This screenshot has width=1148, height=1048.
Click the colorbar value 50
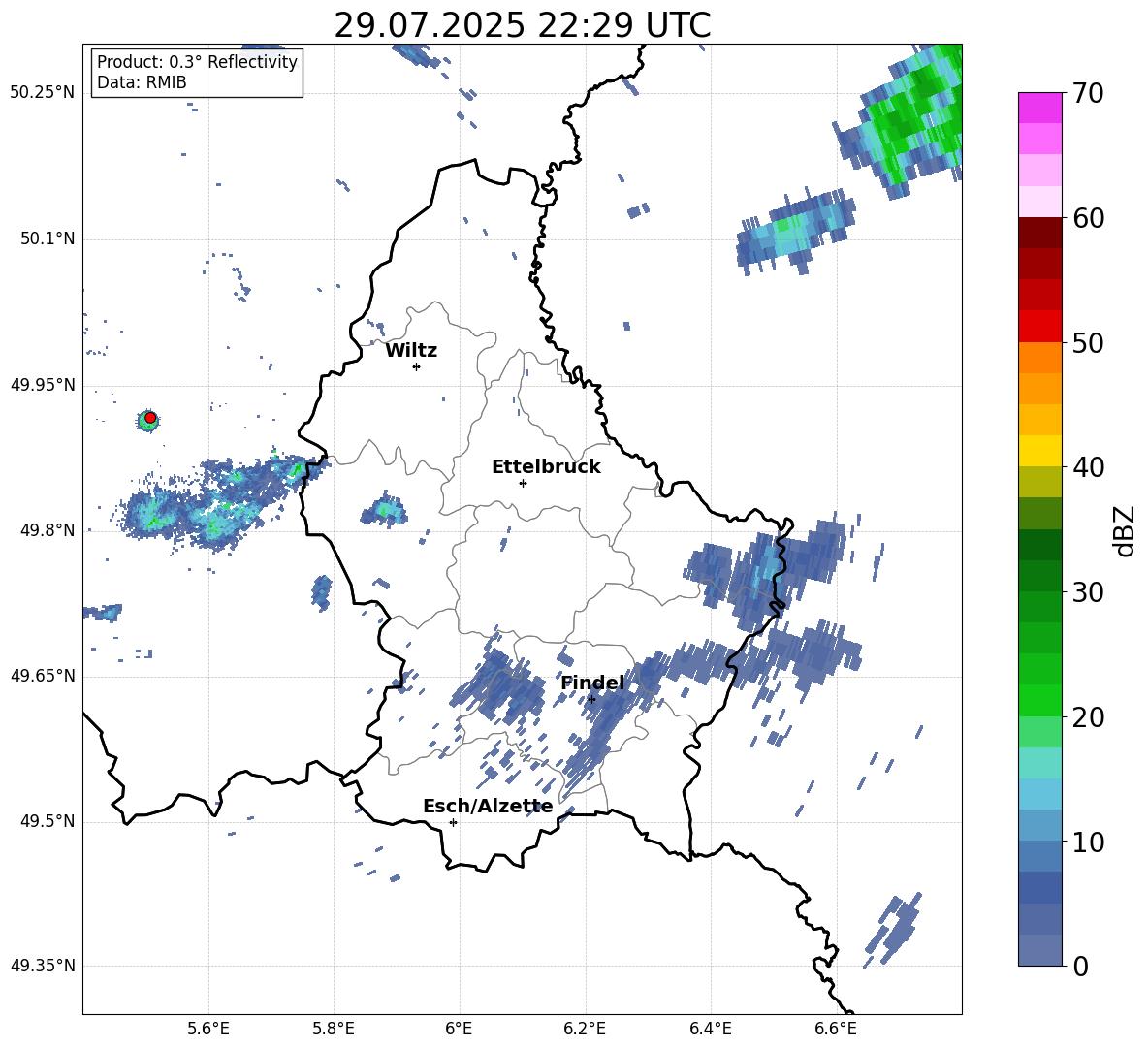[1088, 342]
